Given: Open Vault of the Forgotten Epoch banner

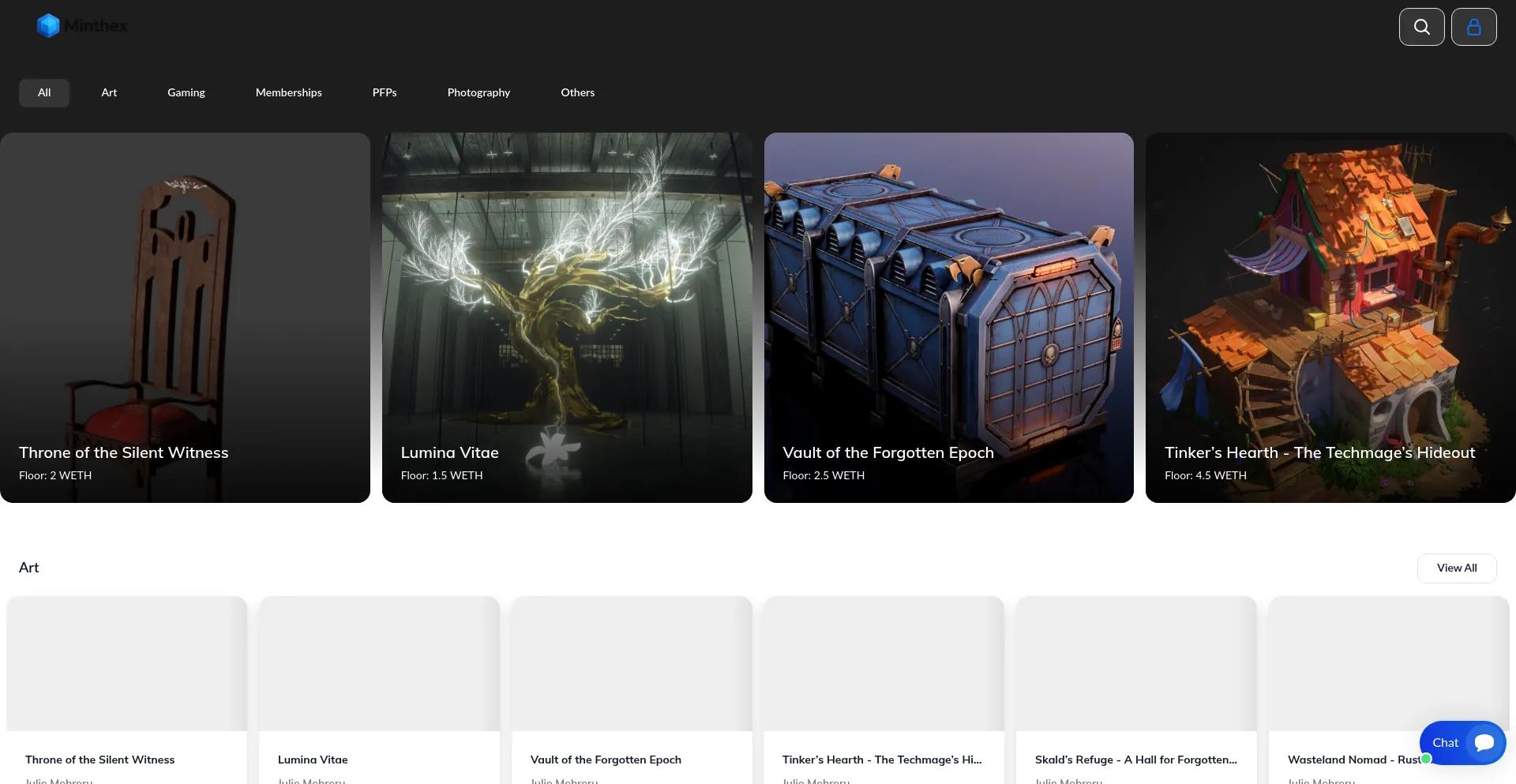Looking at the screenshot, I should pyautogui.click(x=948, y=317).
